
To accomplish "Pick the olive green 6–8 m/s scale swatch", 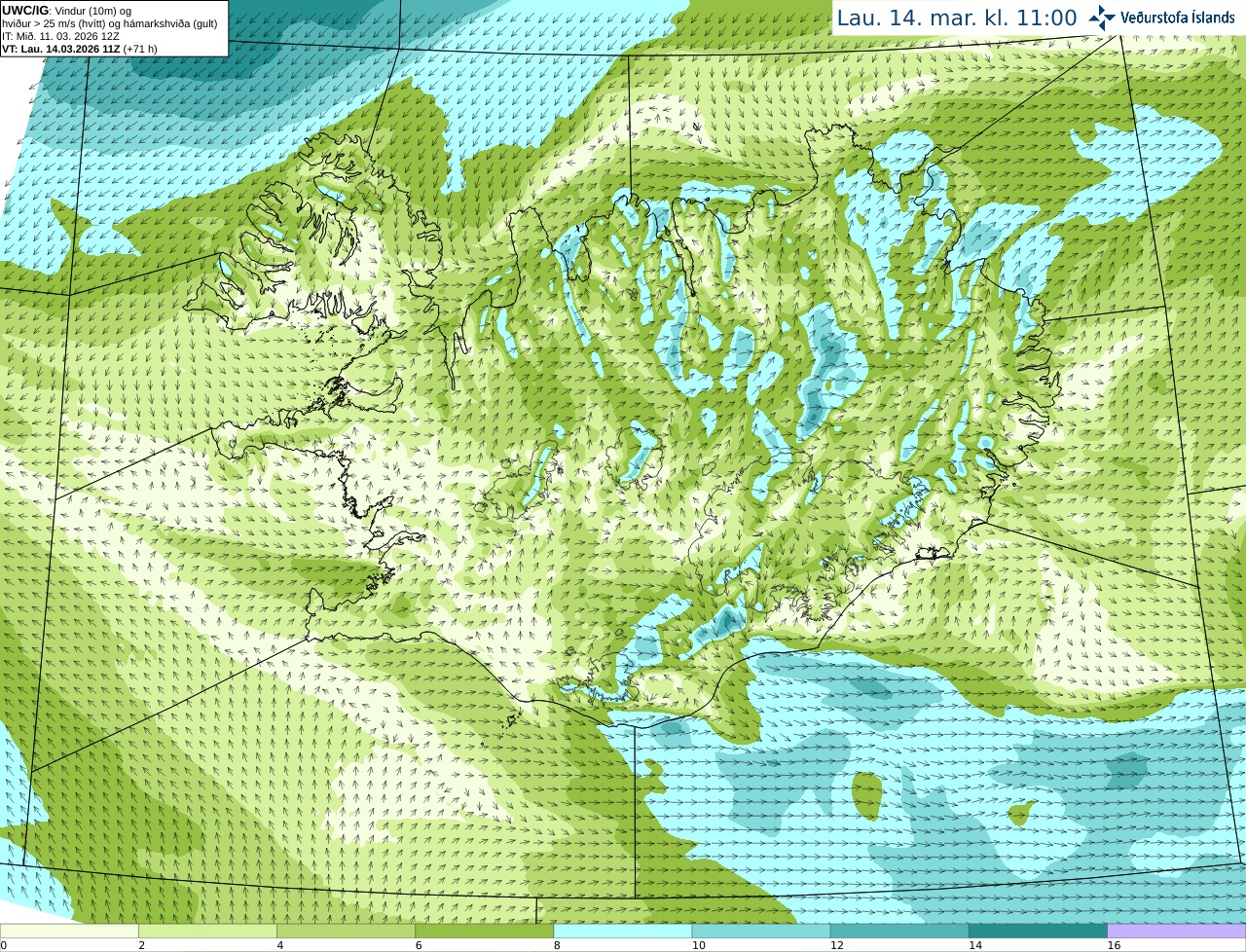I will [485, 932].
